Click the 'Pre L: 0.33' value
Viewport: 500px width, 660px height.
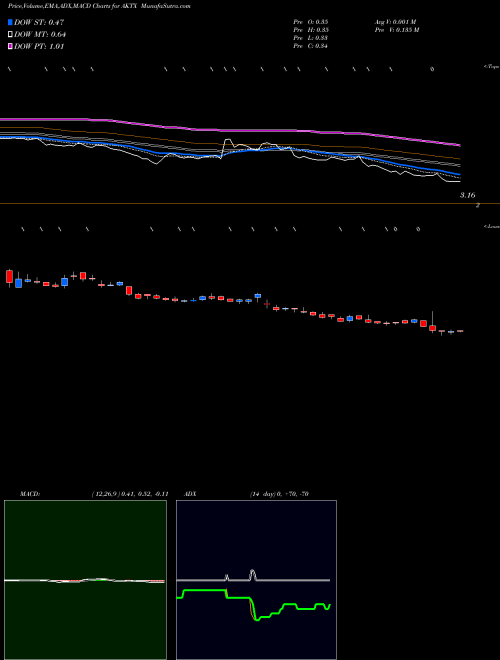tap(311, 38)
